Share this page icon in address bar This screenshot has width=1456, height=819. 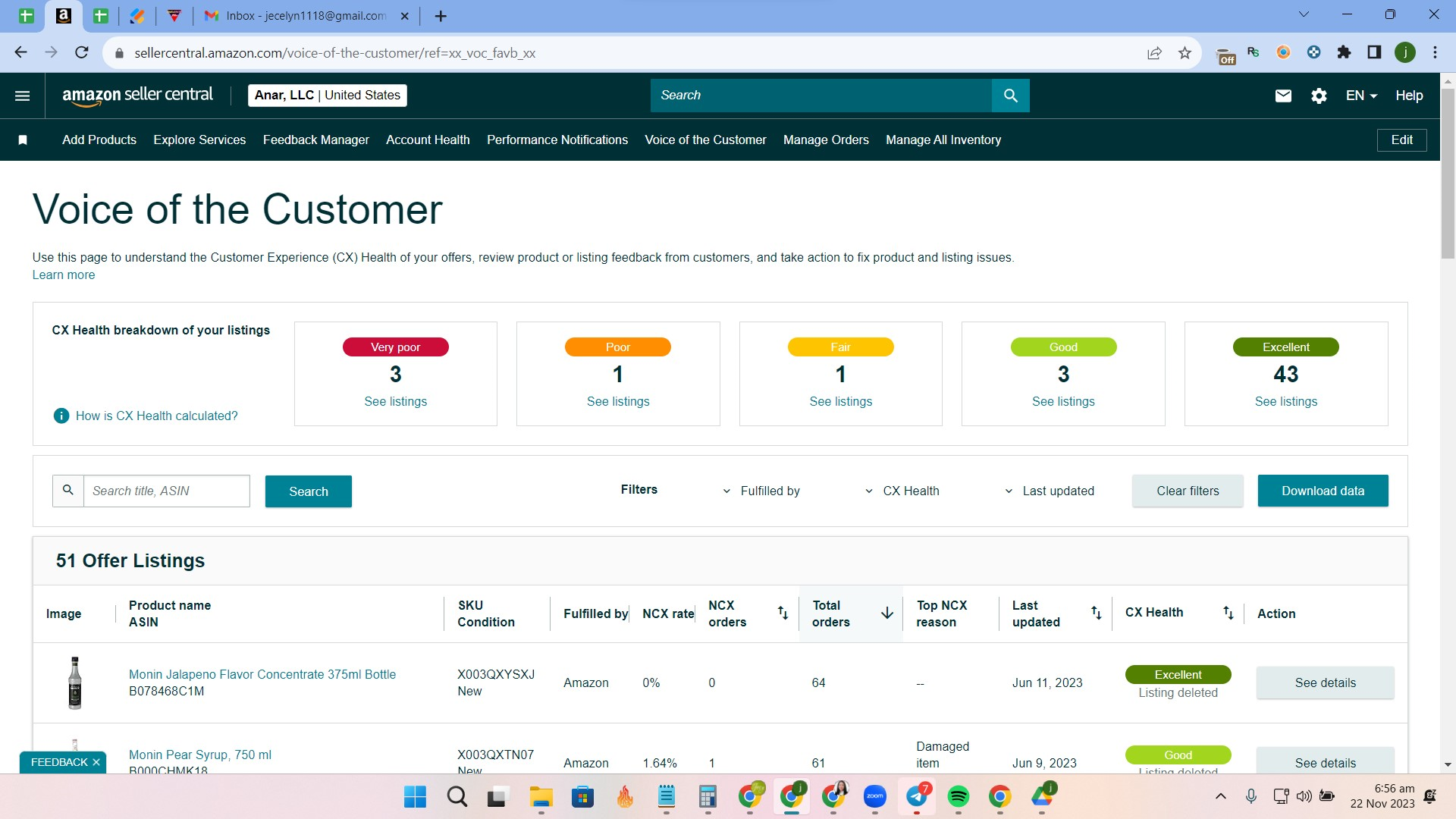click(1154, 52)
